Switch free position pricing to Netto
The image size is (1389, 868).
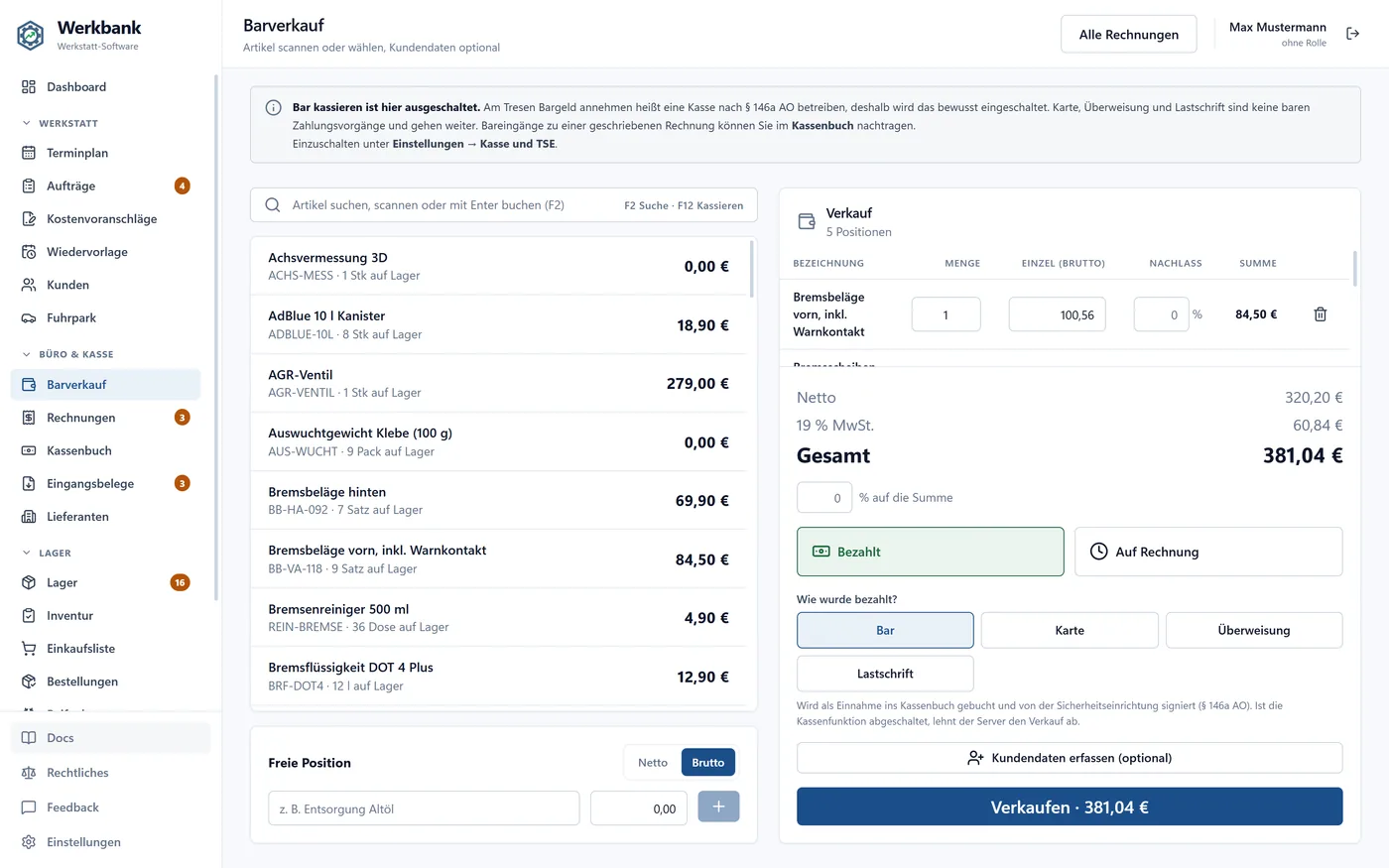pos(653,763)
